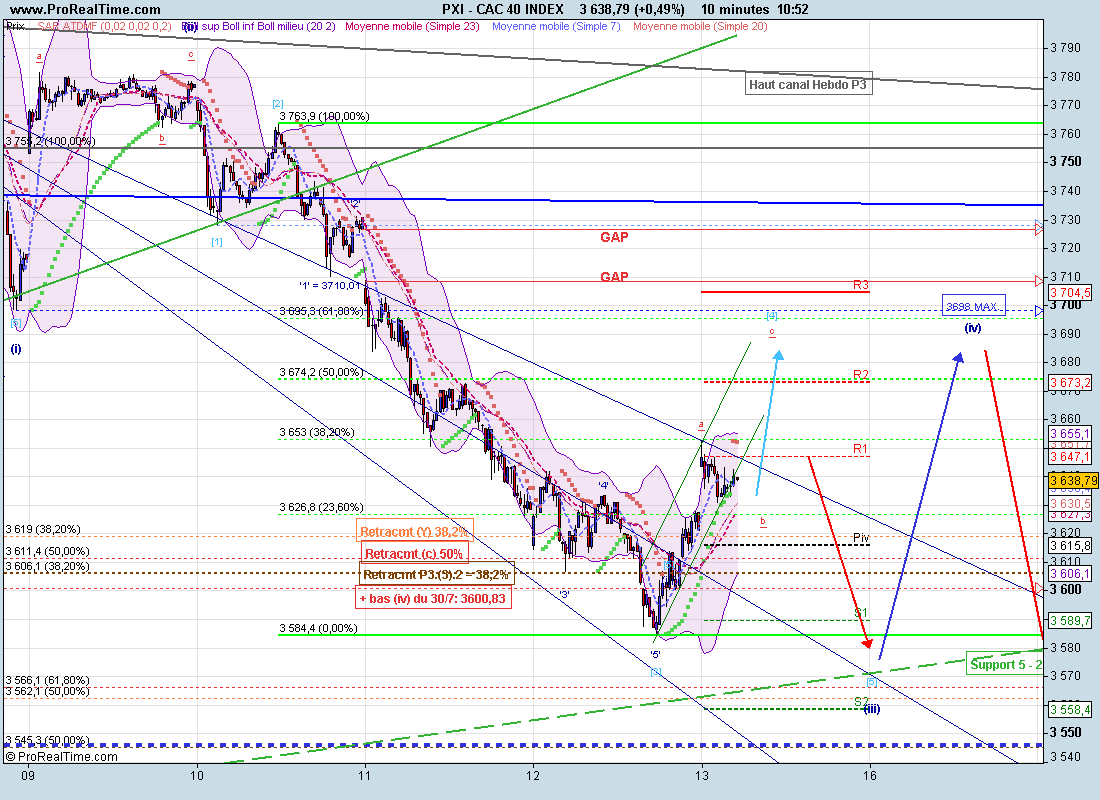The width and height of the screenshot is (1100, 800).
Task: Click the red triangle marker near 3 710
Action: pyautogui.click(x=1039, y=280)
